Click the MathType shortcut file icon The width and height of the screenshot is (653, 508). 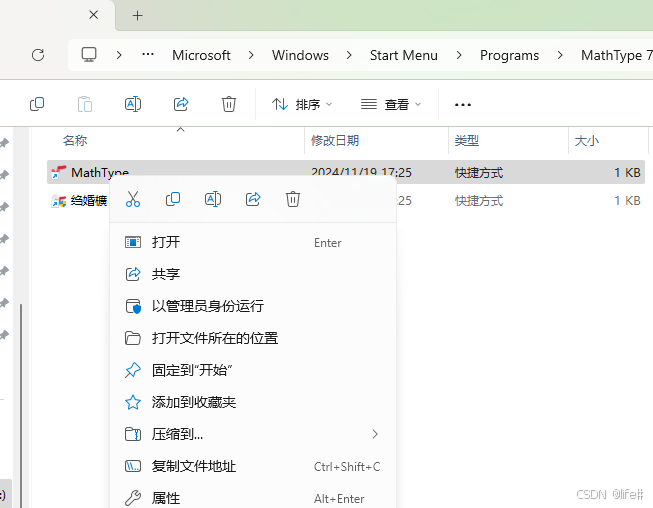coord(59,172)
